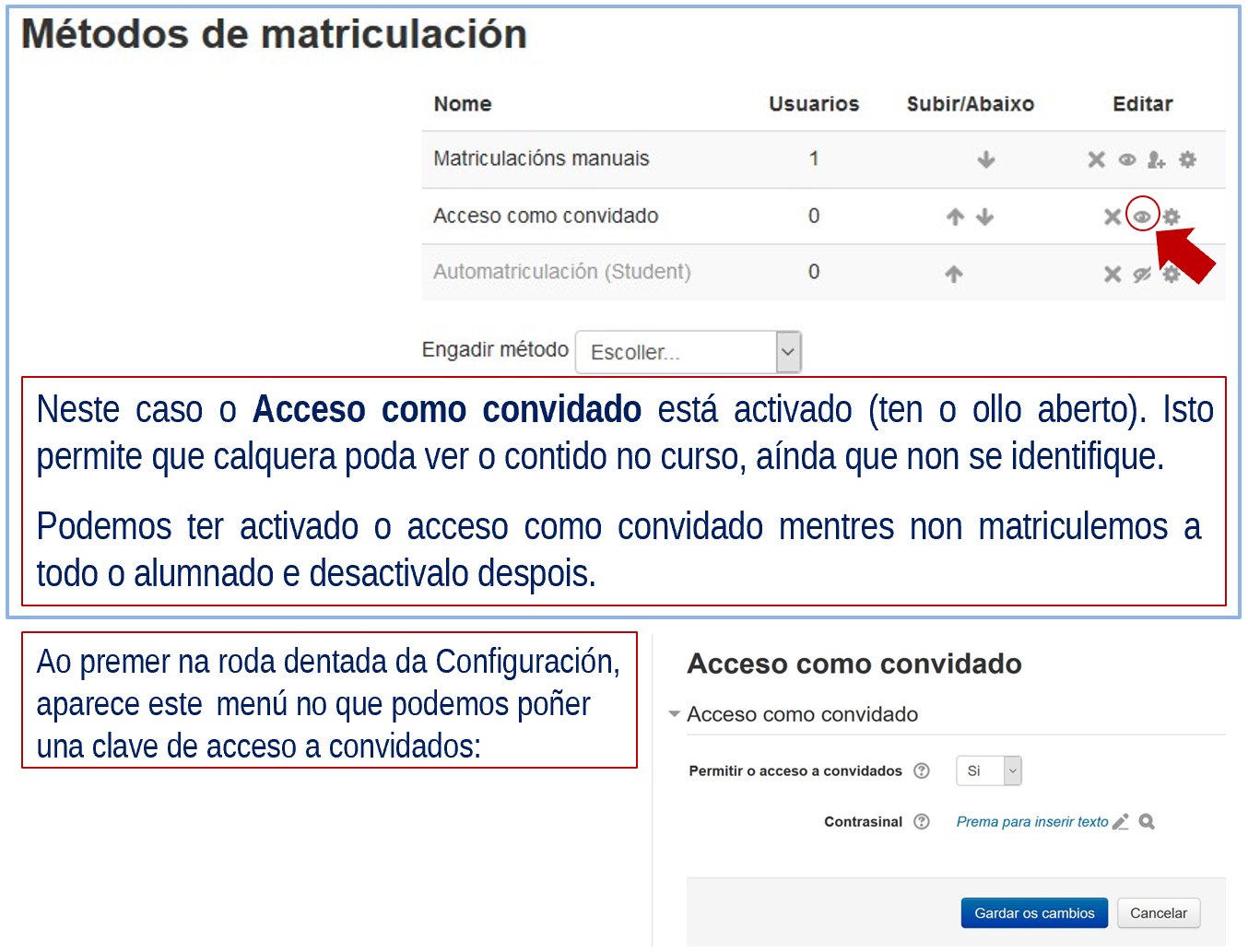1248x952 pixels.
Task: Click the pencil edit icon for Contrasinal
Action: pyautogui.click(x=1121, y=822)
